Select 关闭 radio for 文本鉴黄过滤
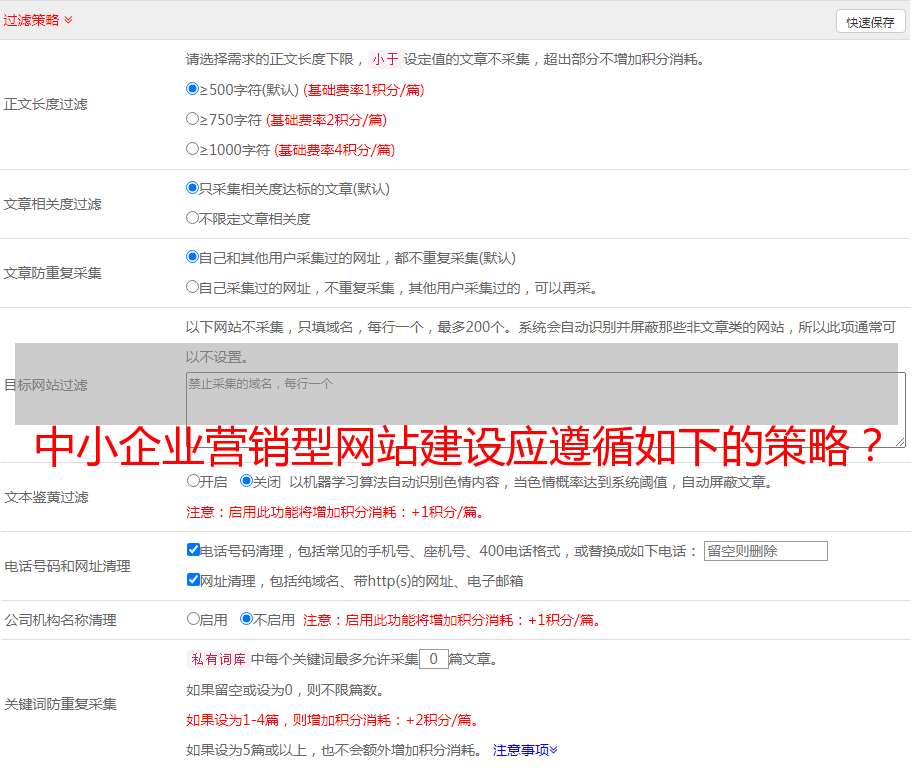The width and height of the screenshot is (912, 768). (x=247, y=481)
